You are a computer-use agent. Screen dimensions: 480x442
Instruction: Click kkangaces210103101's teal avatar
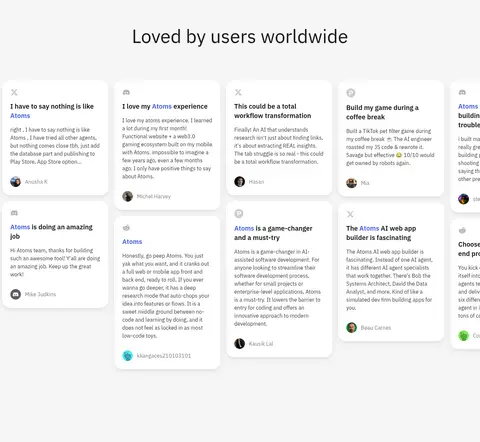127,356
